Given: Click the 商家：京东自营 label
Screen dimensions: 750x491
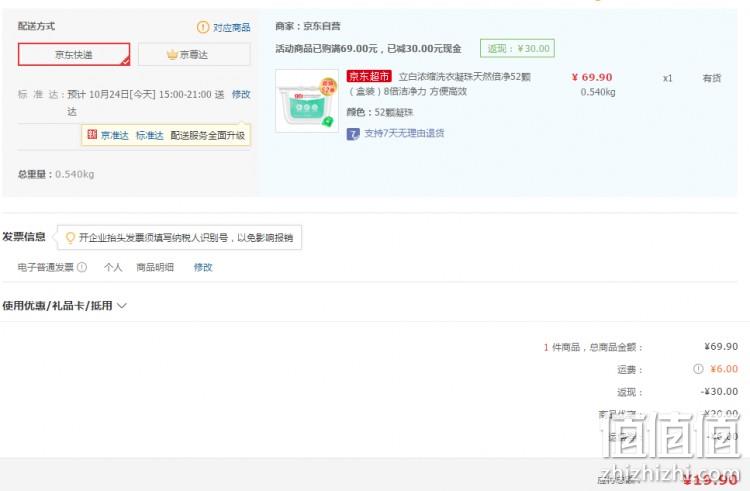Looking at the screenshot, I should pos(308,26).
